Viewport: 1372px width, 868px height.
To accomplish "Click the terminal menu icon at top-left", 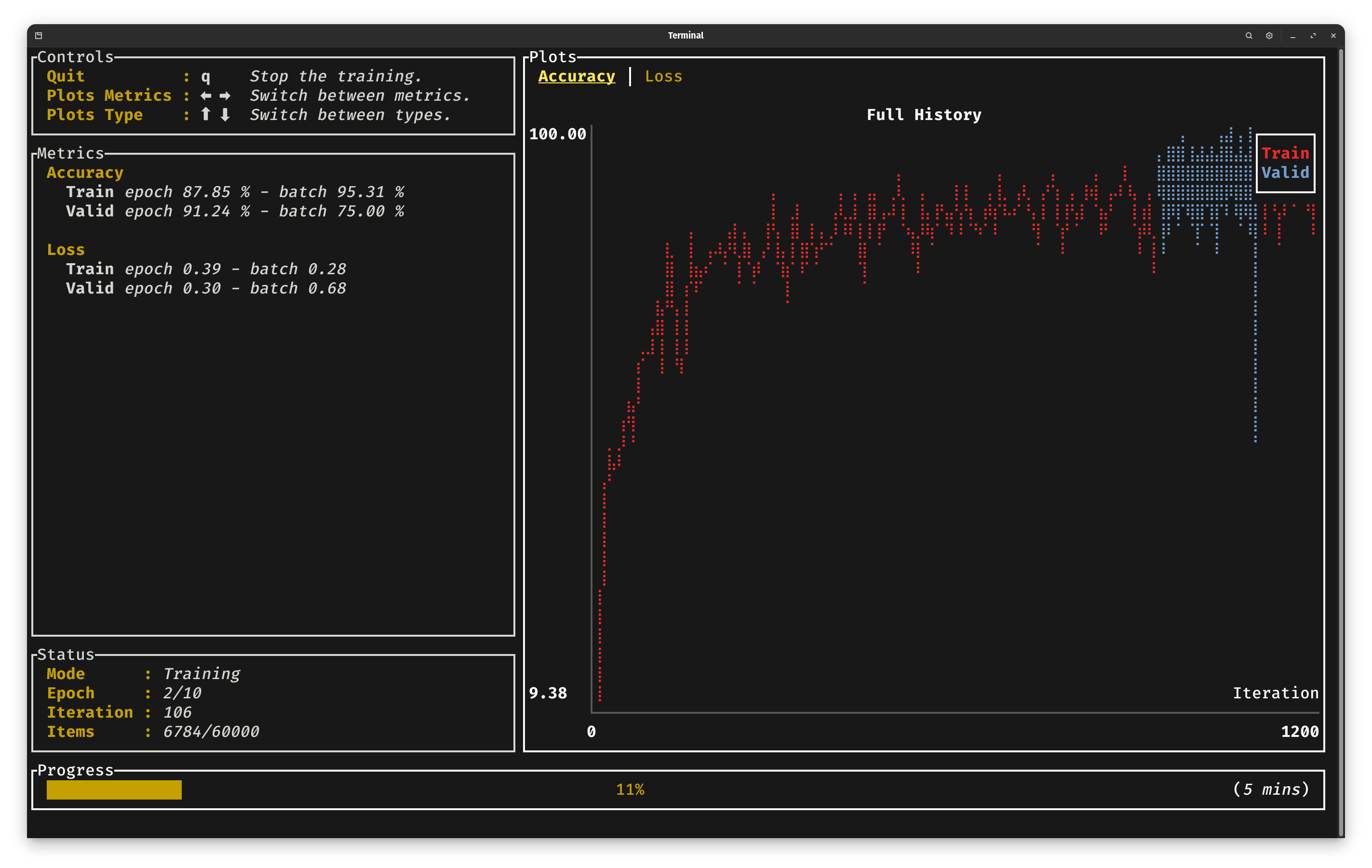I will pos(39,35).
